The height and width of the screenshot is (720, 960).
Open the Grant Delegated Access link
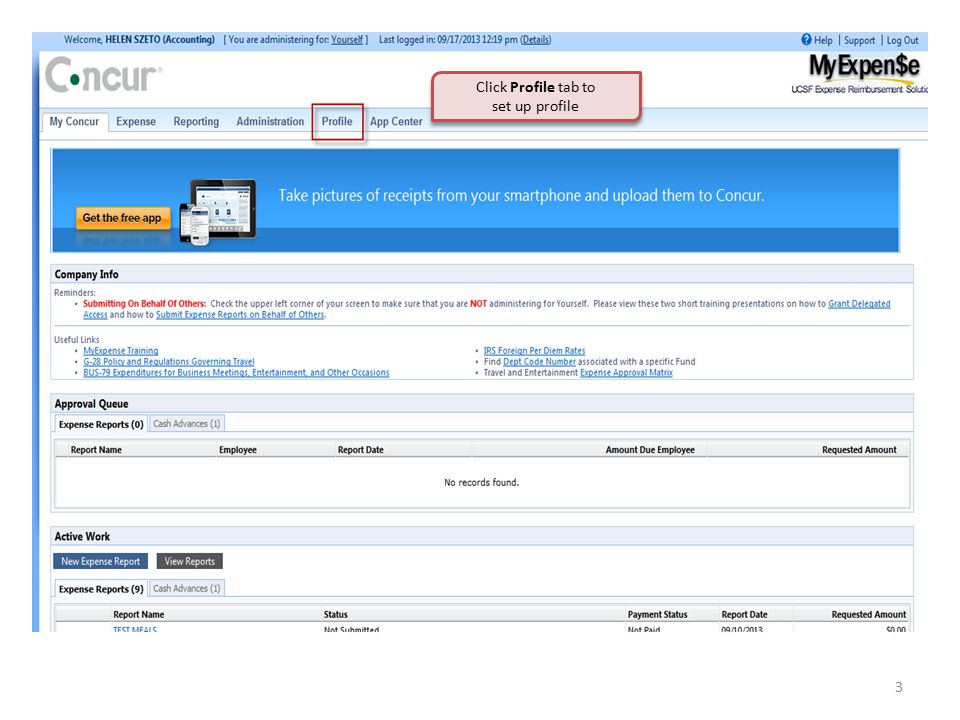(x=859, y=304)
